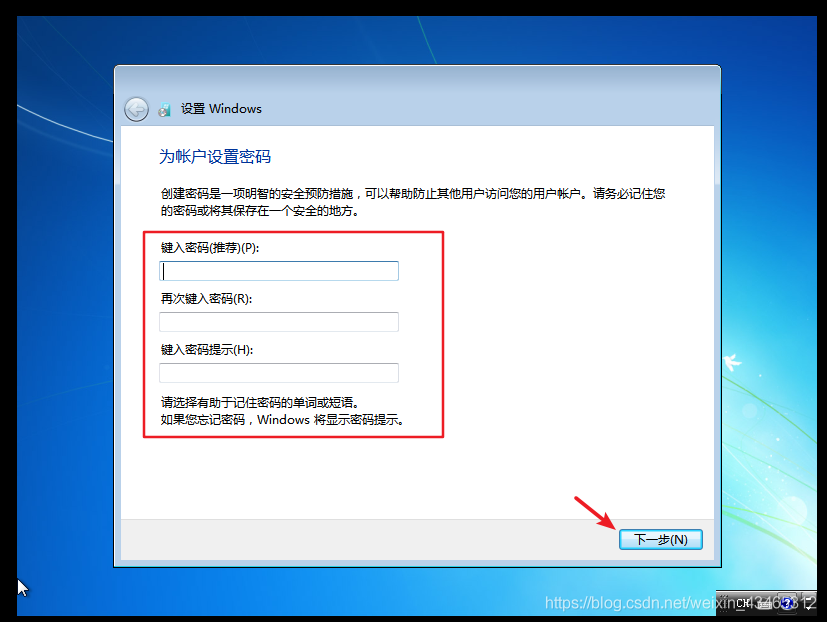Image resolution: width=827 pixels, height=622 pixels.
Task: Click the 键入密码提示(H): label
Action: [207, 349]
